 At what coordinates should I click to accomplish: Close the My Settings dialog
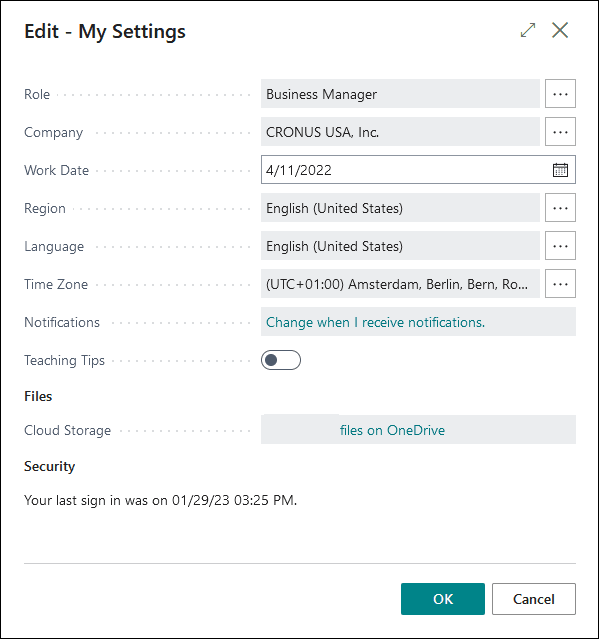[x=560, y=30]
